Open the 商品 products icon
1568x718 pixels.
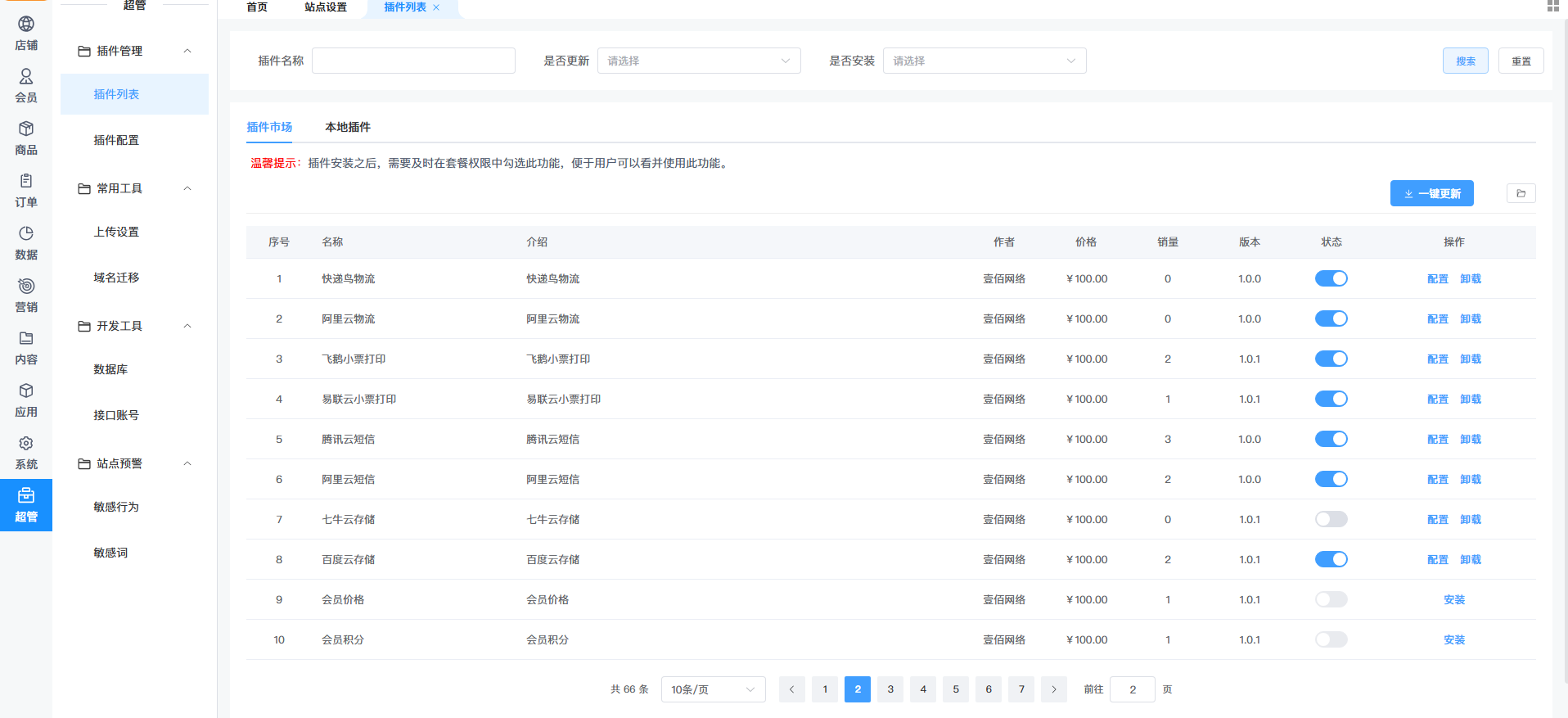[x=26, y=129]
